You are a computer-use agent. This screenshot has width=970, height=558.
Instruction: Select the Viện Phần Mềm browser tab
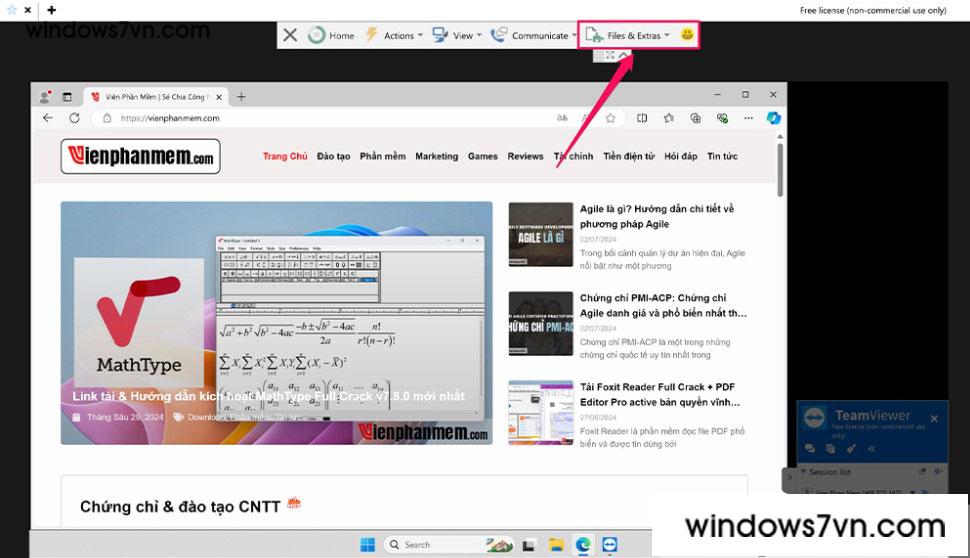(155, 97)
